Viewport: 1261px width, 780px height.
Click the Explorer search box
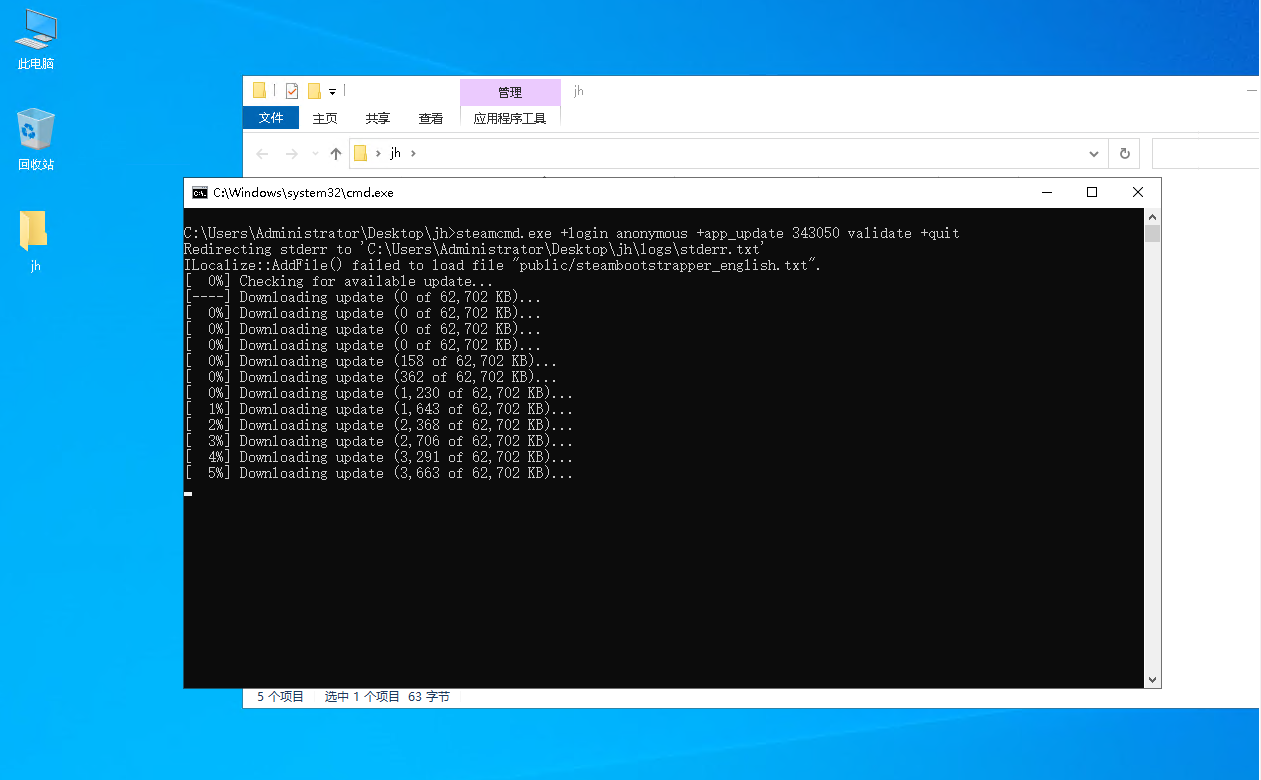tap(1206, 154)
